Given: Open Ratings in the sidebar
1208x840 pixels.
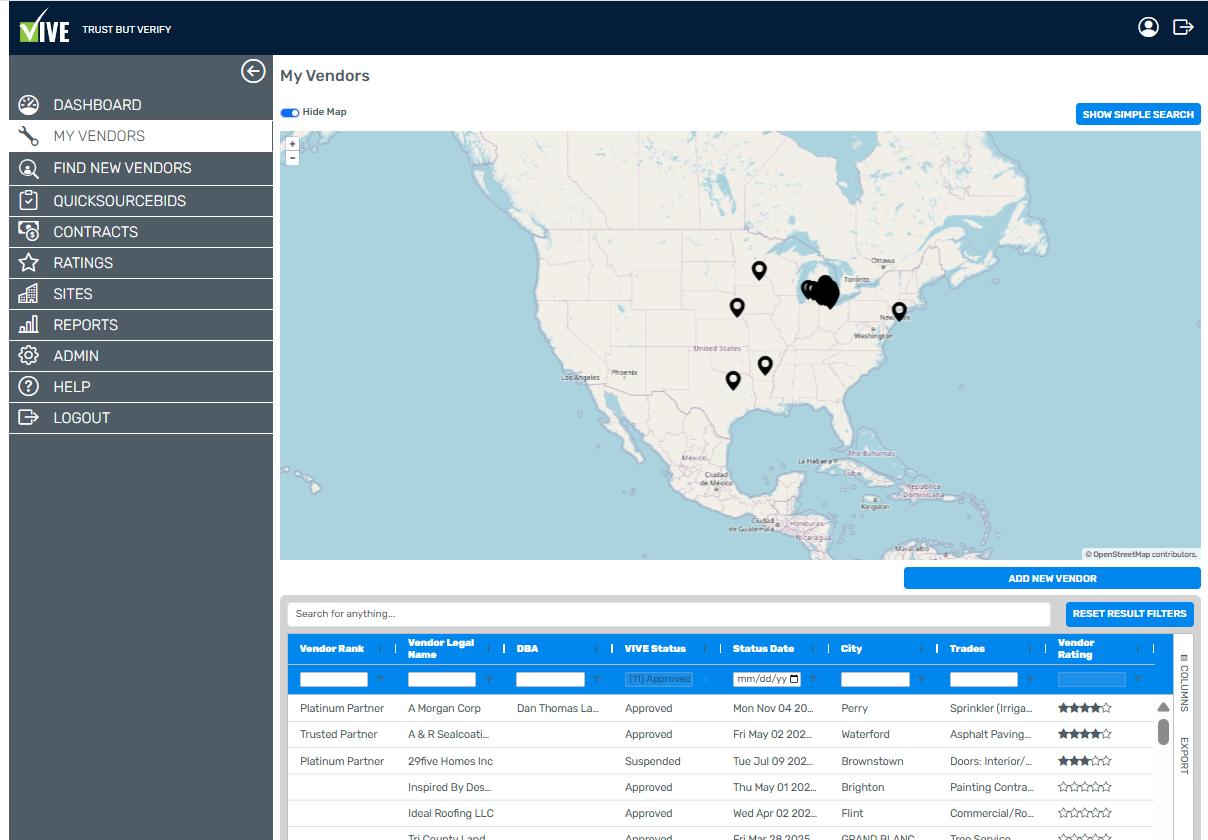Looking at the screenshot, I should 83,262.
